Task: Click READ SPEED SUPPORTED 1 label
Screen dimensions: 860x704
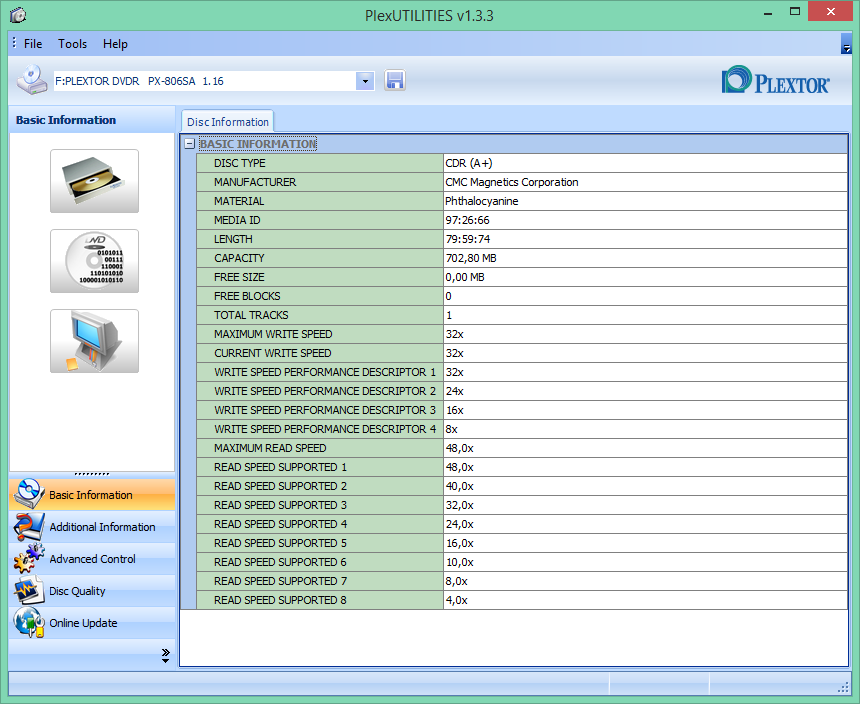Action: [x=280, y=467]
